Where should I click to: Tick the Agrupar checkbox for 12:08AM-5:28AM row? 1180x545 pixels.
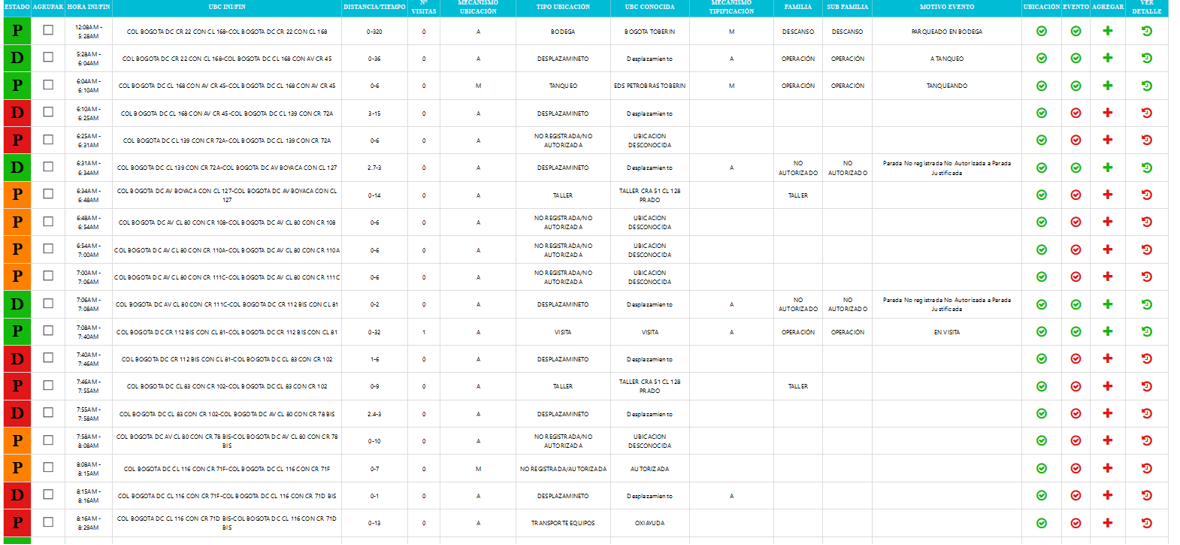pos(48,31)
